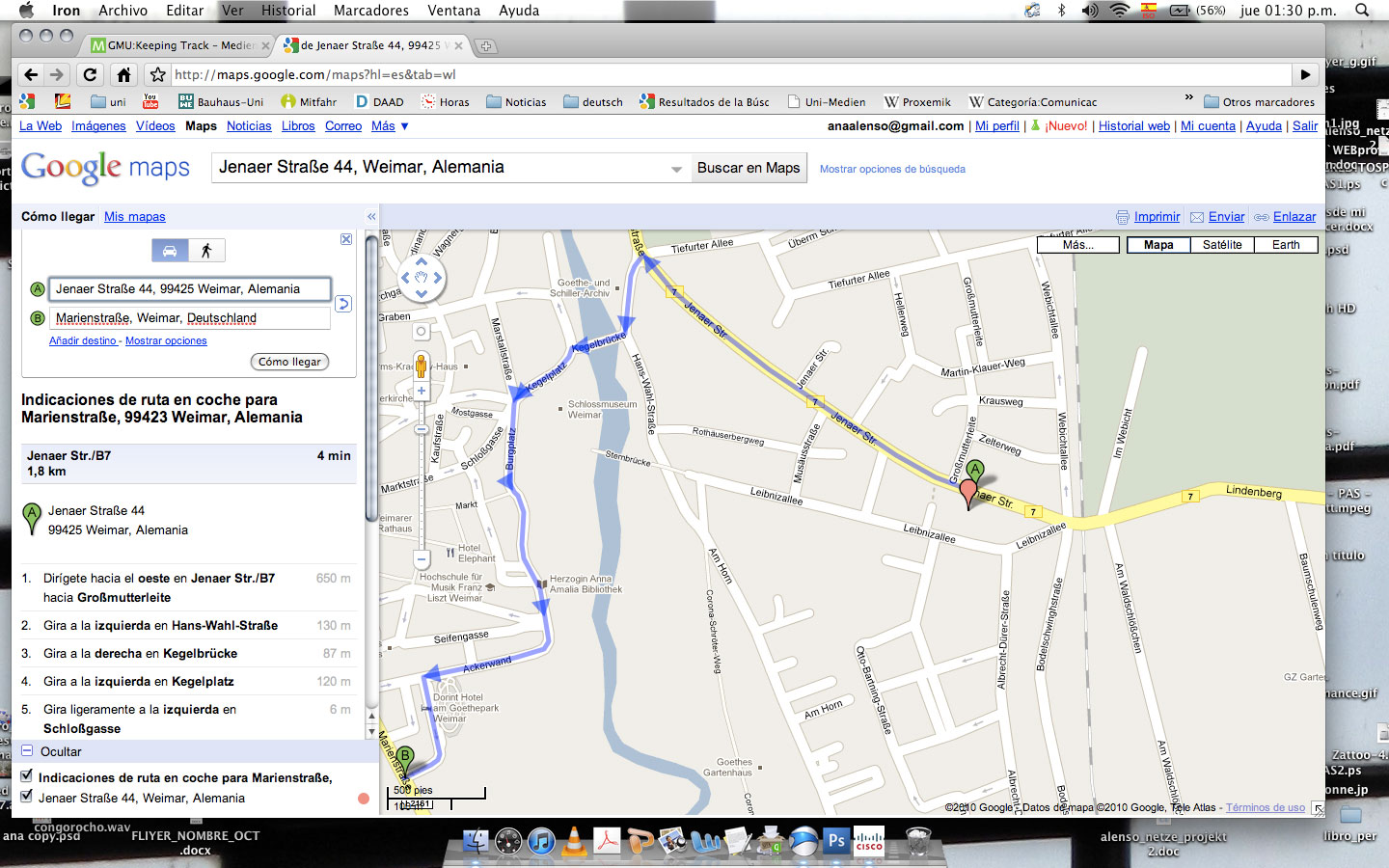Select driving directions car icon
1389x868 pixels.
point(170,251)
